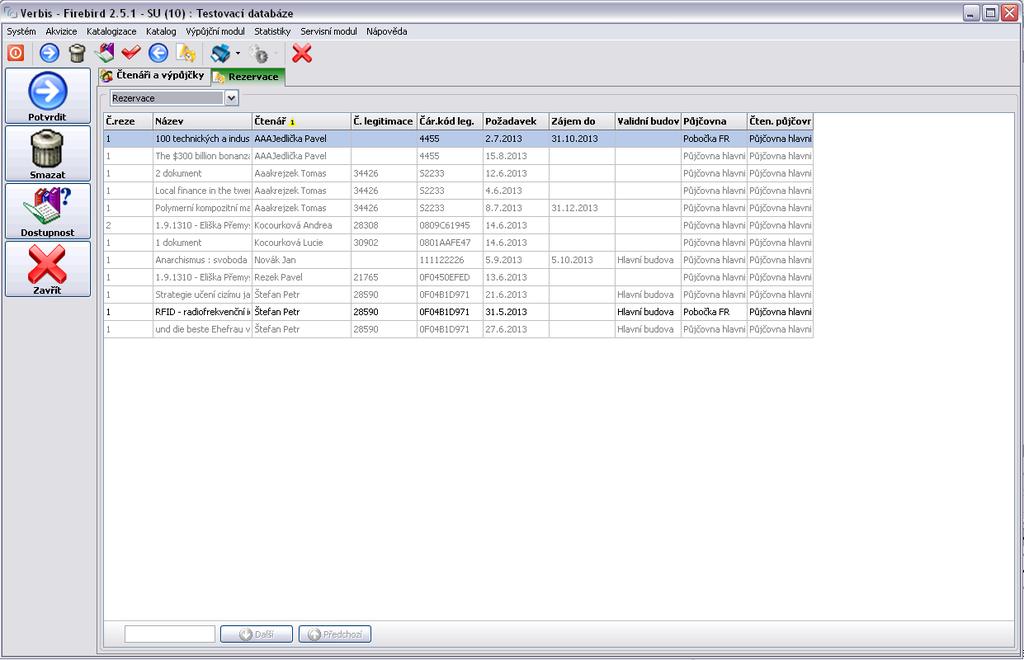Click the red X toolbar icon
Image resolution: width=1024 pixels, height=660 pixels.
tap(302, 53)
